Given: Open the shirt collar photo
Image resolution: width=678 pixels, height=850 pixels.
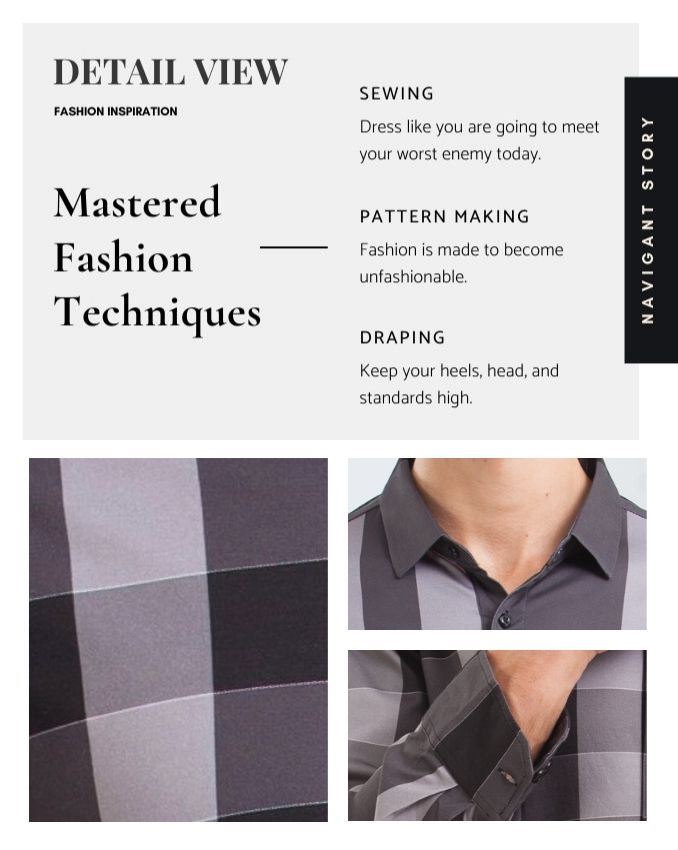Looking at the screenshot, I should [x=497, y=544].
